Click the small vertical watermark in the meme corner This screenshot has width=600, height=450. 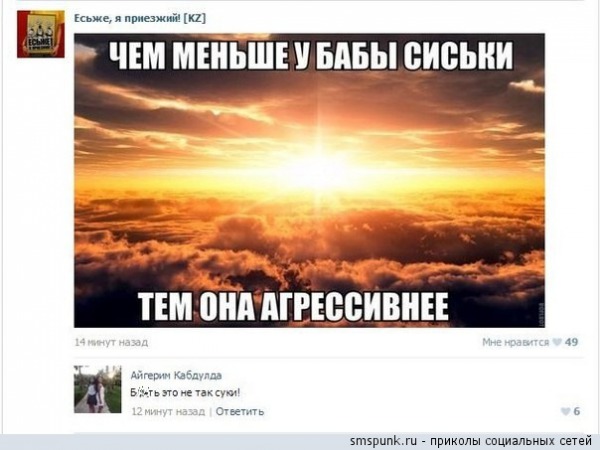(x=541, y=315)
